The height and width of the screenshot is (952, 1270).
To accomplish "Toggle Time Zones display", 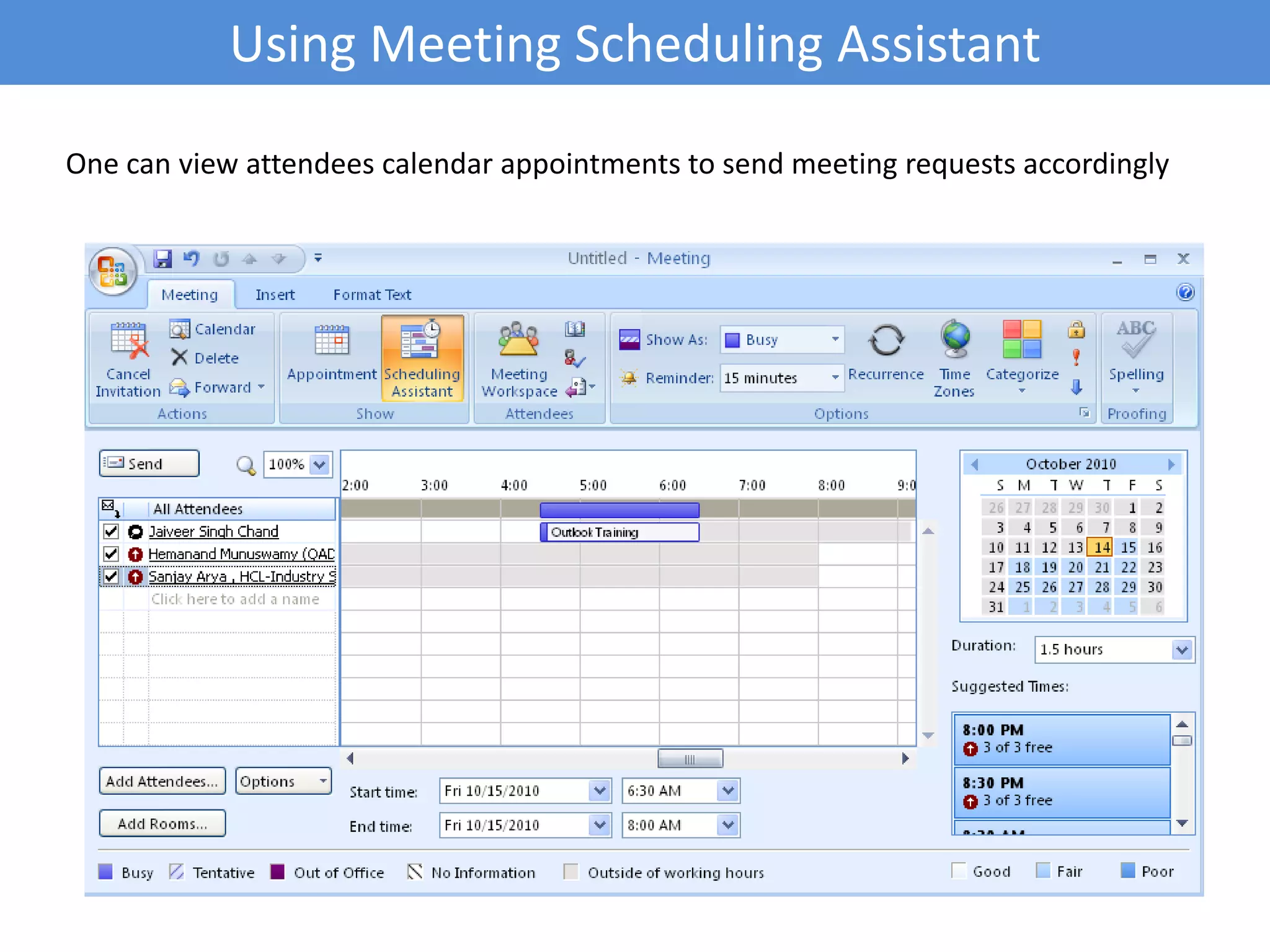I will point(955,359).
